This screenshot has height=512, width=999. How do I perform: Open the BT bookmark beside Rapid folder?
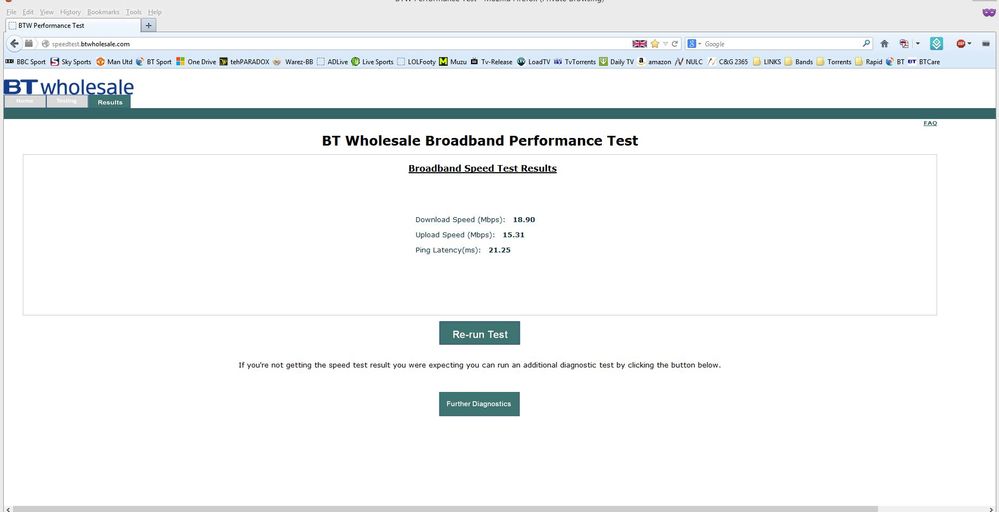point(895,62)
